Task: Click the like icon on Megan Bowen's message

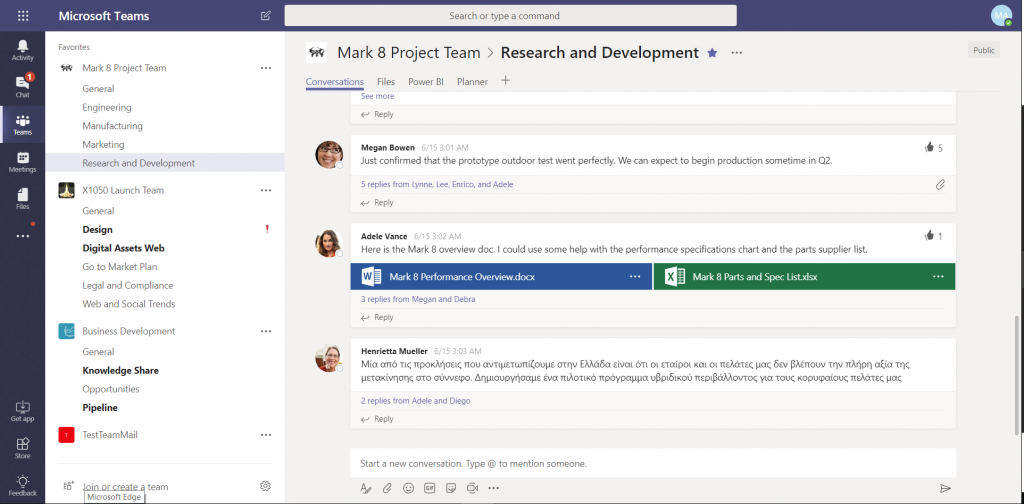Action: coord(929,148)
